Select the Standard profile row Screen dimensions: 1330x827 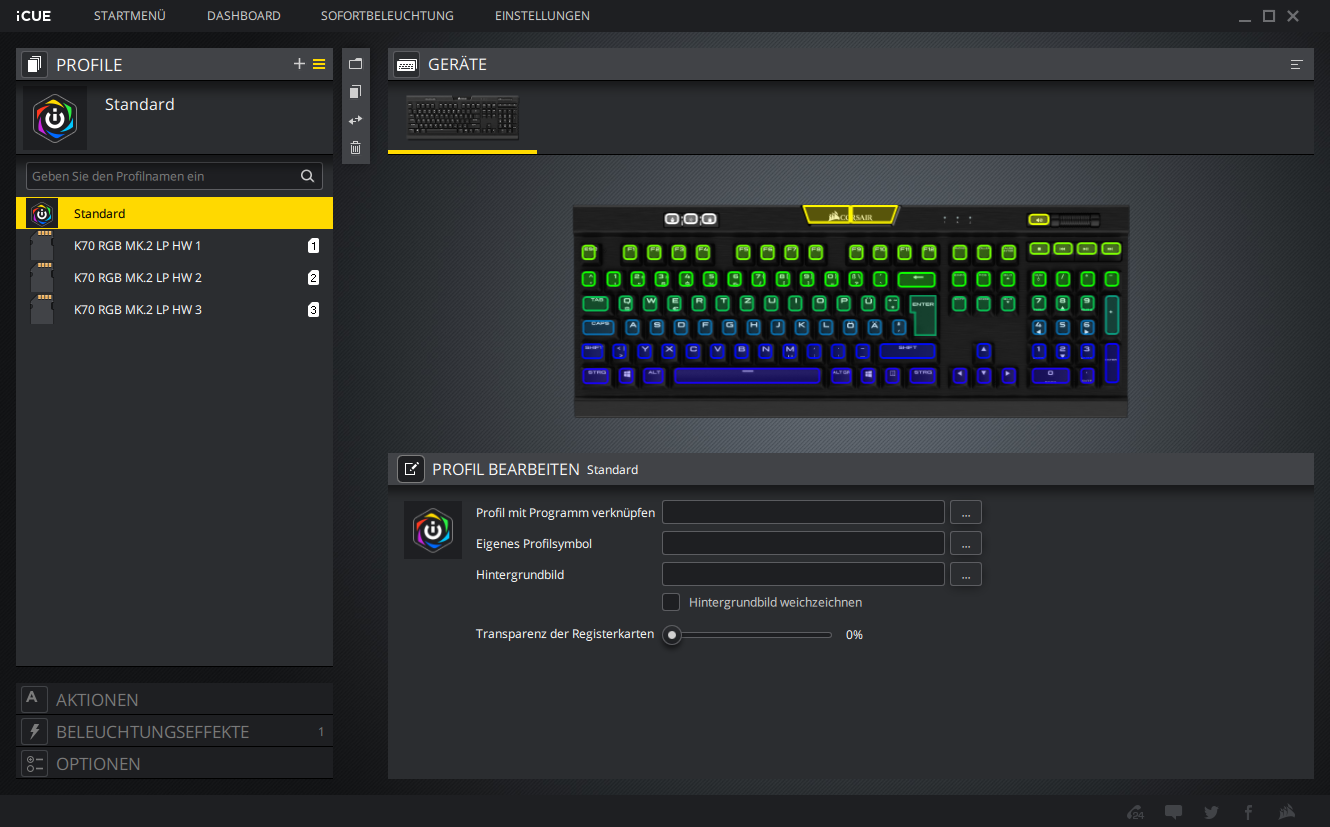pos(174,213)
